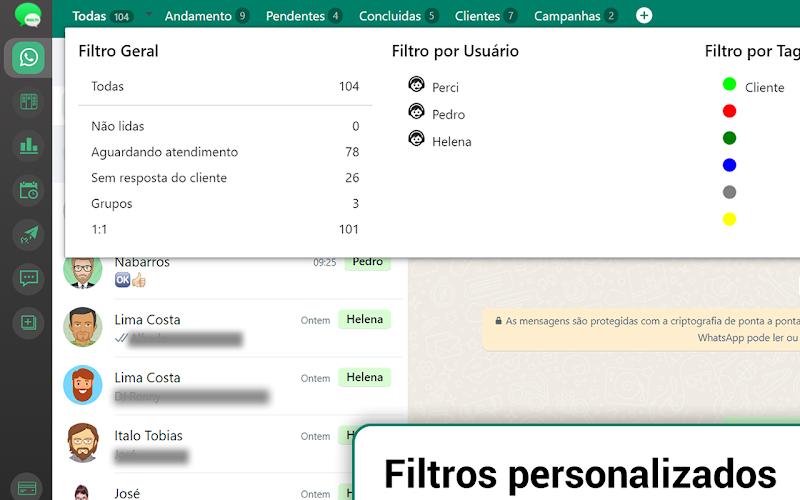Select the dark green tag swatch
Screen dimensions: 800x500
[x=730, y=138]
